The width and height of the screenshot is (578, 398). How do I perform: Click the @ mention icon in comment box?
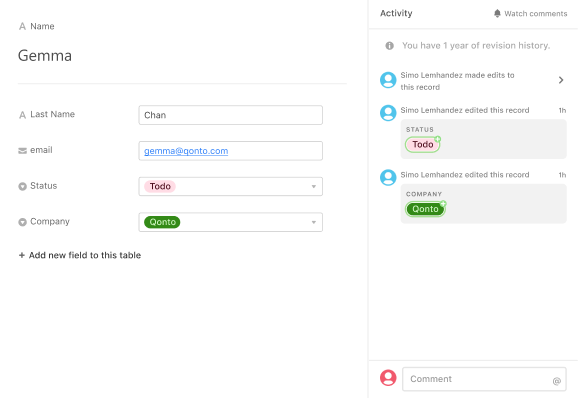[556, 381]
